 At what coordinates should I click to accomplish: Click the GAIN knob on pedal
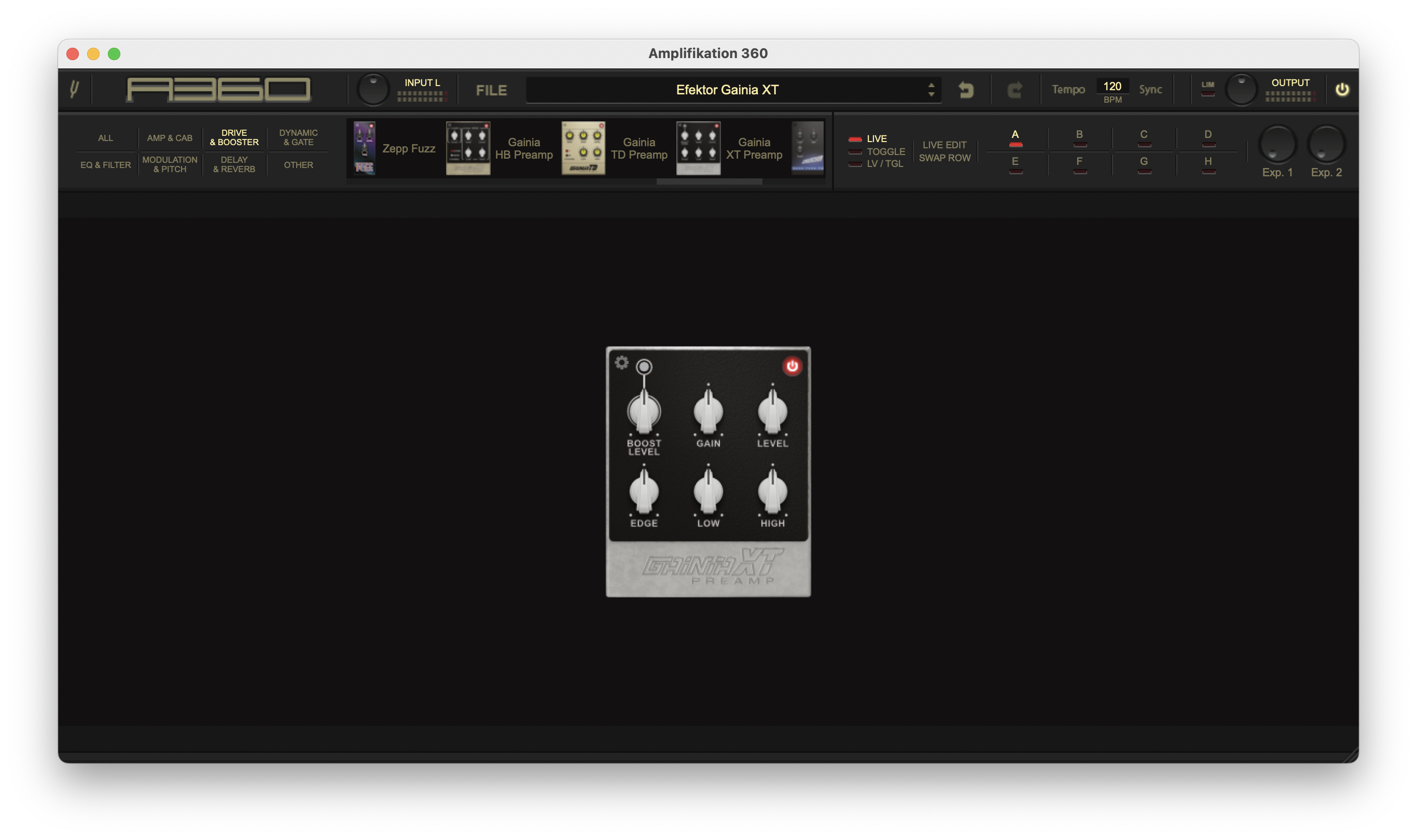[708, 411]
